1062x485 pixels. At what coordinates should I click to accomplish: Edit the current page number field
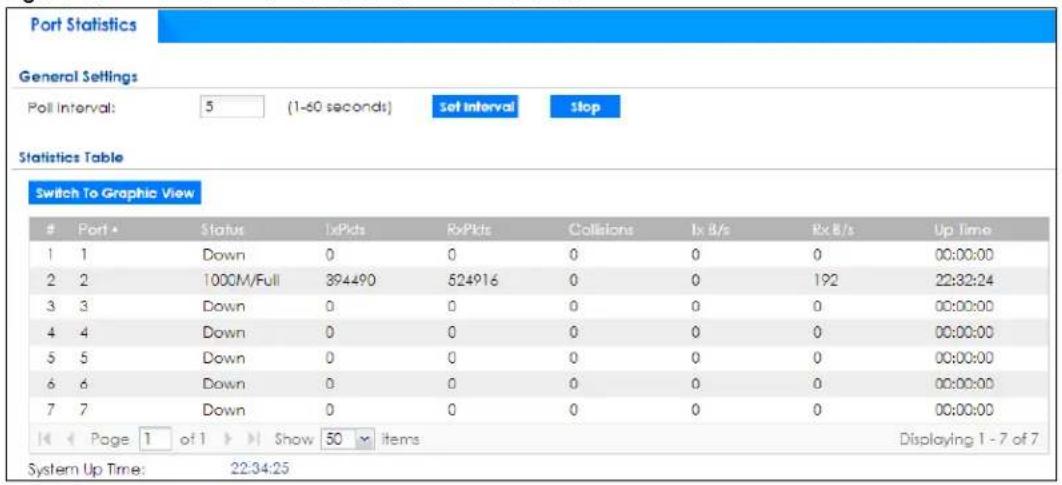click(x=154, y=439)
